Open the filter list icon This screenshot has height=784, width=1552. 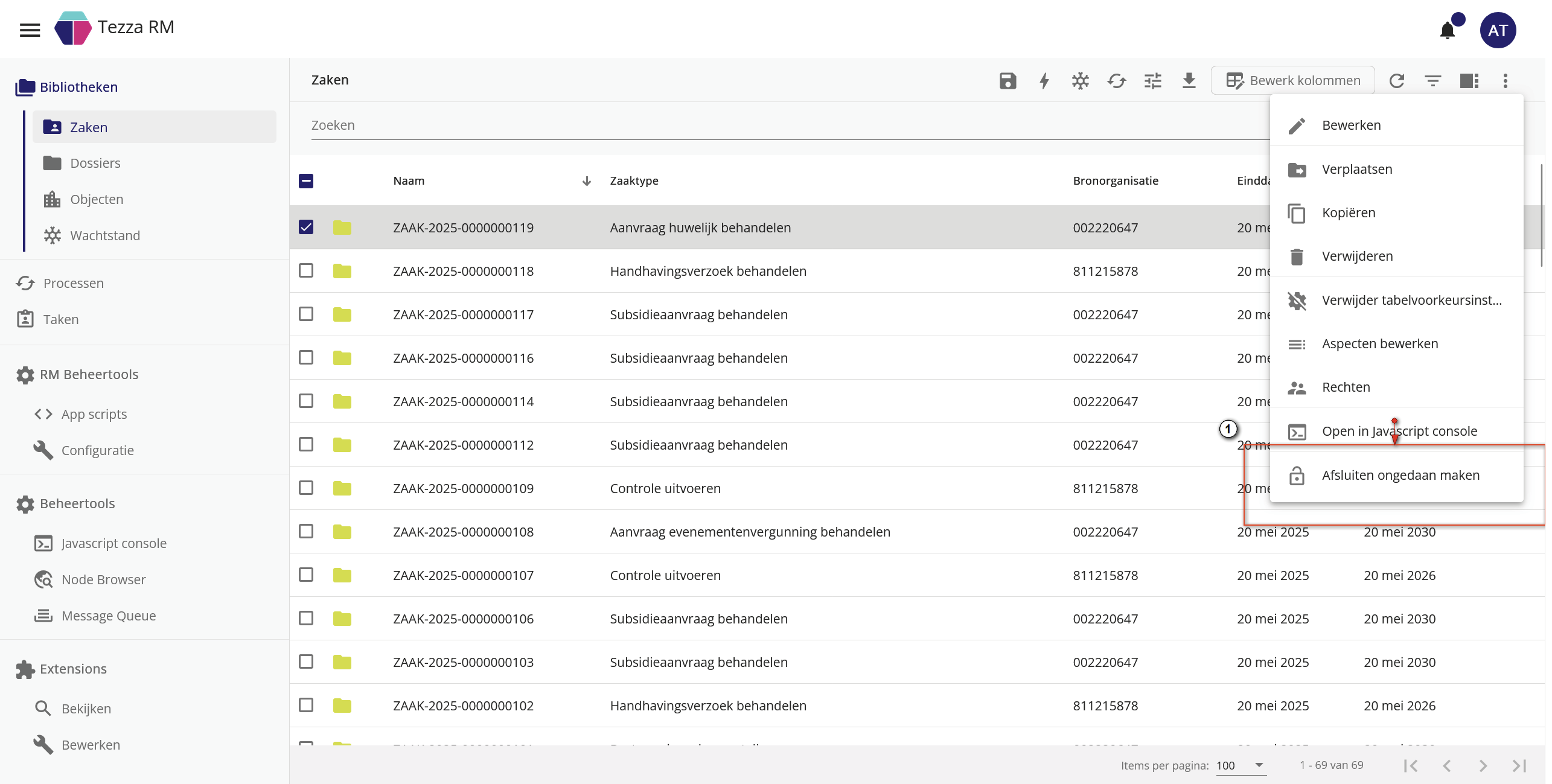[1432, 80]
